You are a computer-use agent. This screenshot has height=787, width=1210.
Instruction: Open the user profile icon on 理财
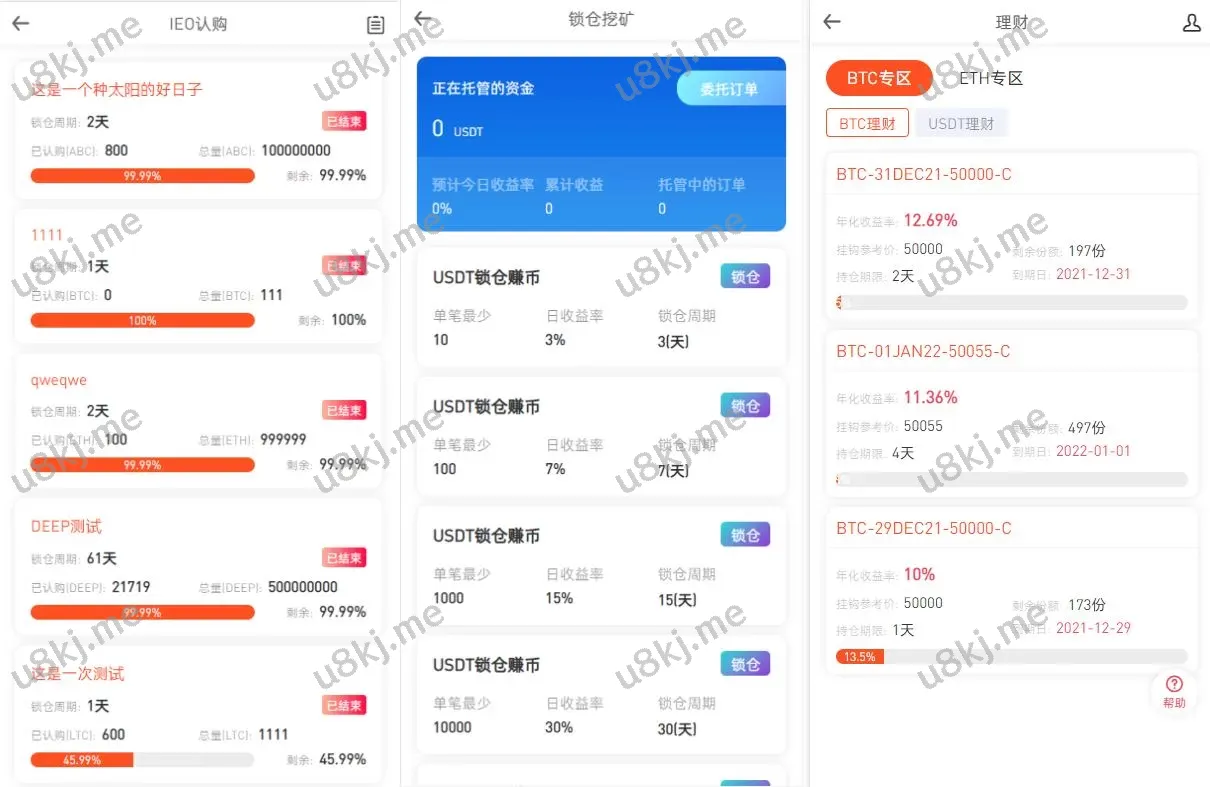pos(1191,23)
